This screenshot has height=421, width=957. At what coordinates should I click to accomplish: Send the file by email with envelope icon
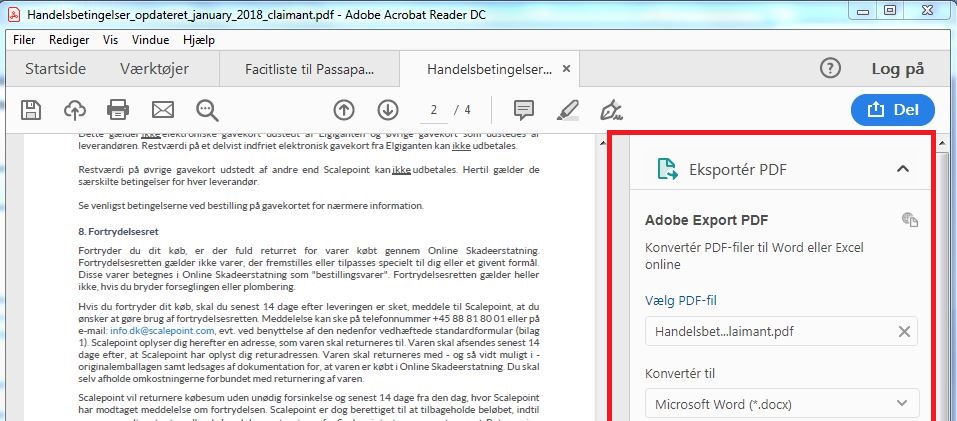(x=162, y=110)
